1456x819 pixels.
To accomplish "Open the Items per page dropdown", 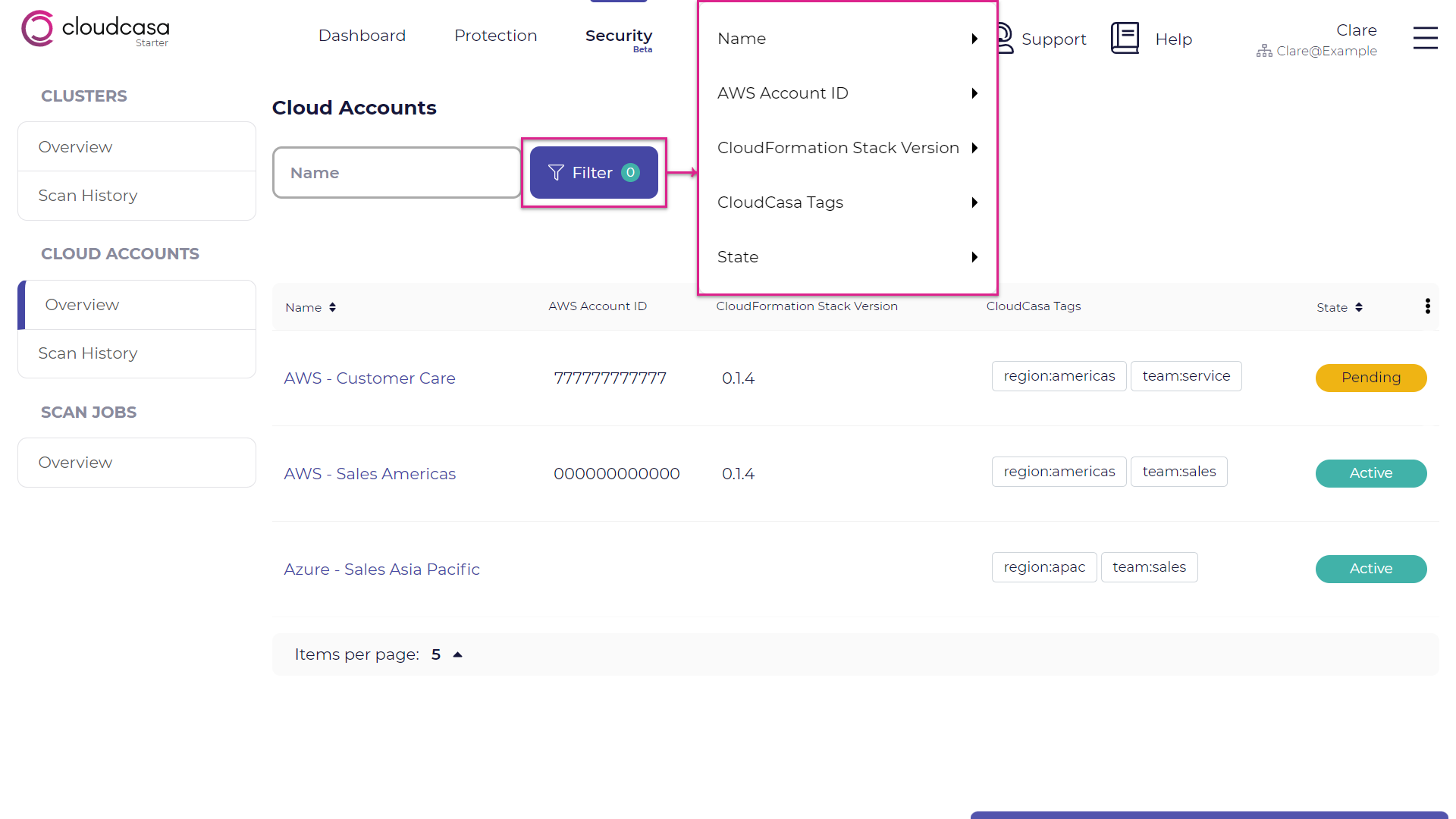I will coord(447,654).
